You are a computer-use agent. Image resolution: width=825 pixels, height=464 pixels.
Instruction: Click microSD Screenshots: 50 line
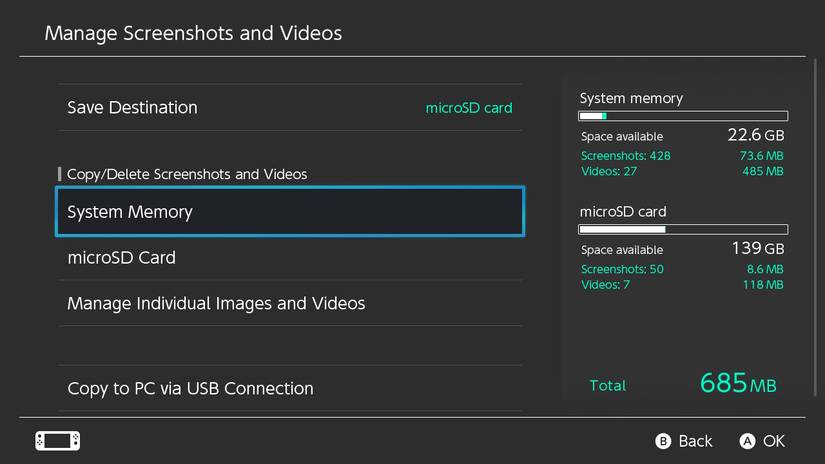(682, 269)
